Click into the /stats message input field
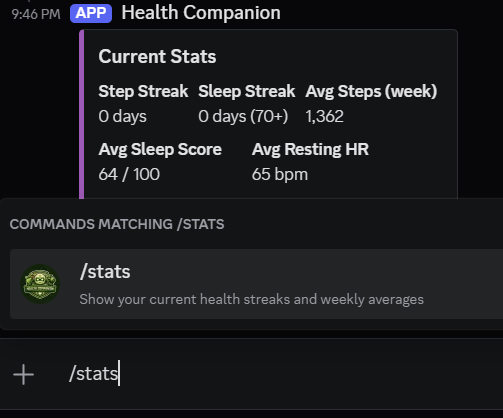The image size is (503, 418). coord(267,374)
